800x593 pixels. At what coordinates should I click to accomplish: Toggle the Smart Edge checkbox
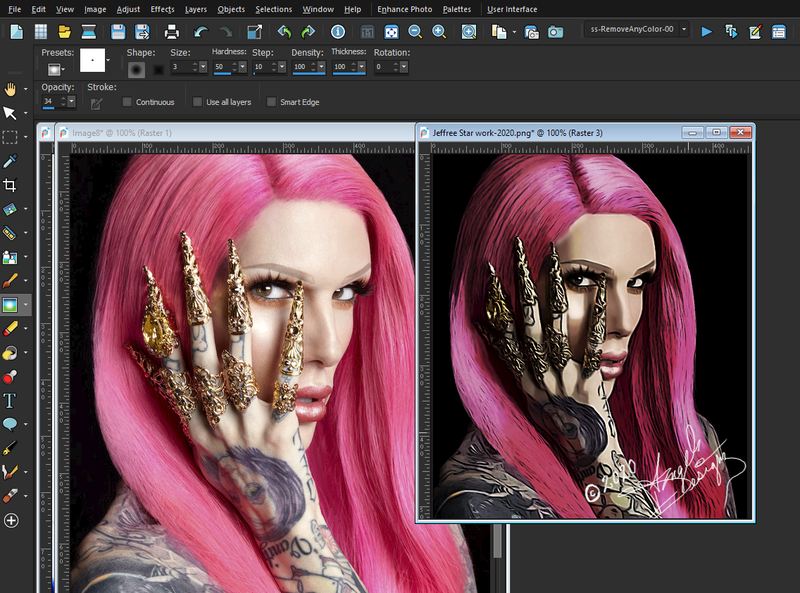pos(272,102)
